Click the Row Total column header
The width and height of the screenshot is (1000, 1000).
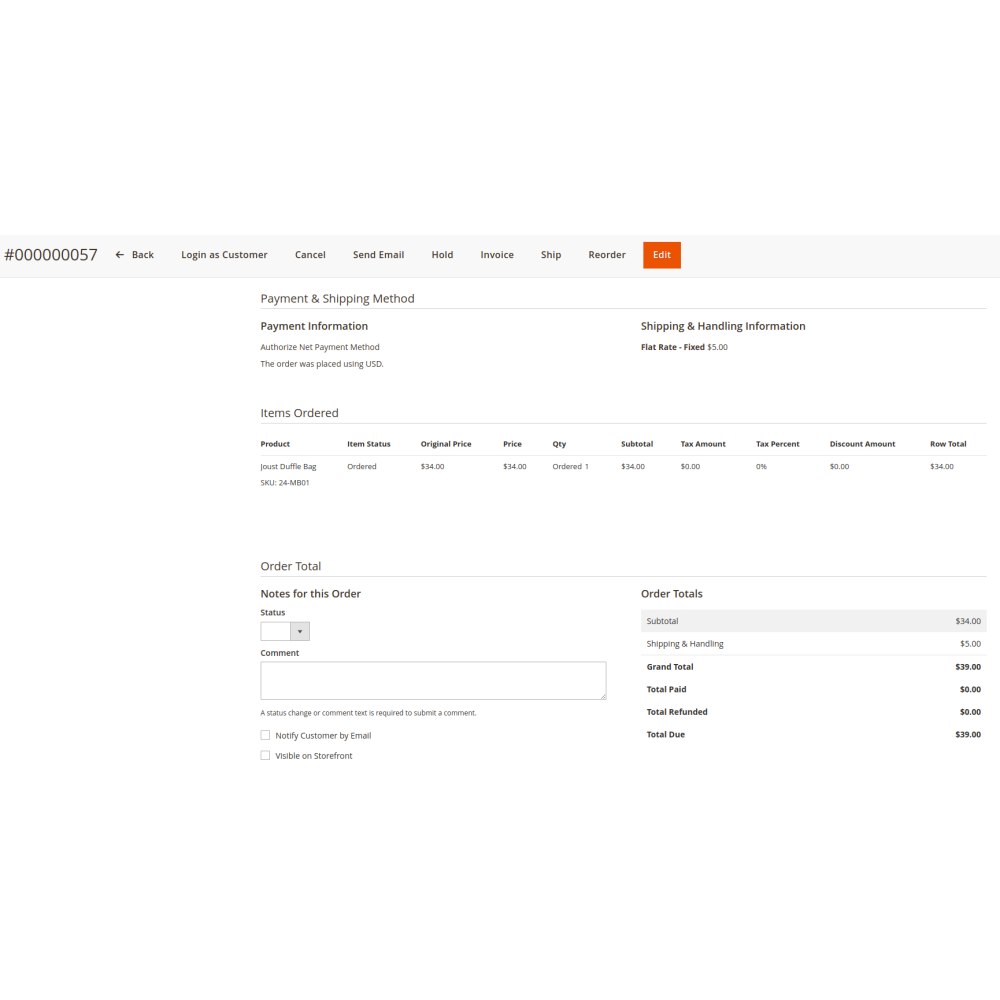point(948,444)
